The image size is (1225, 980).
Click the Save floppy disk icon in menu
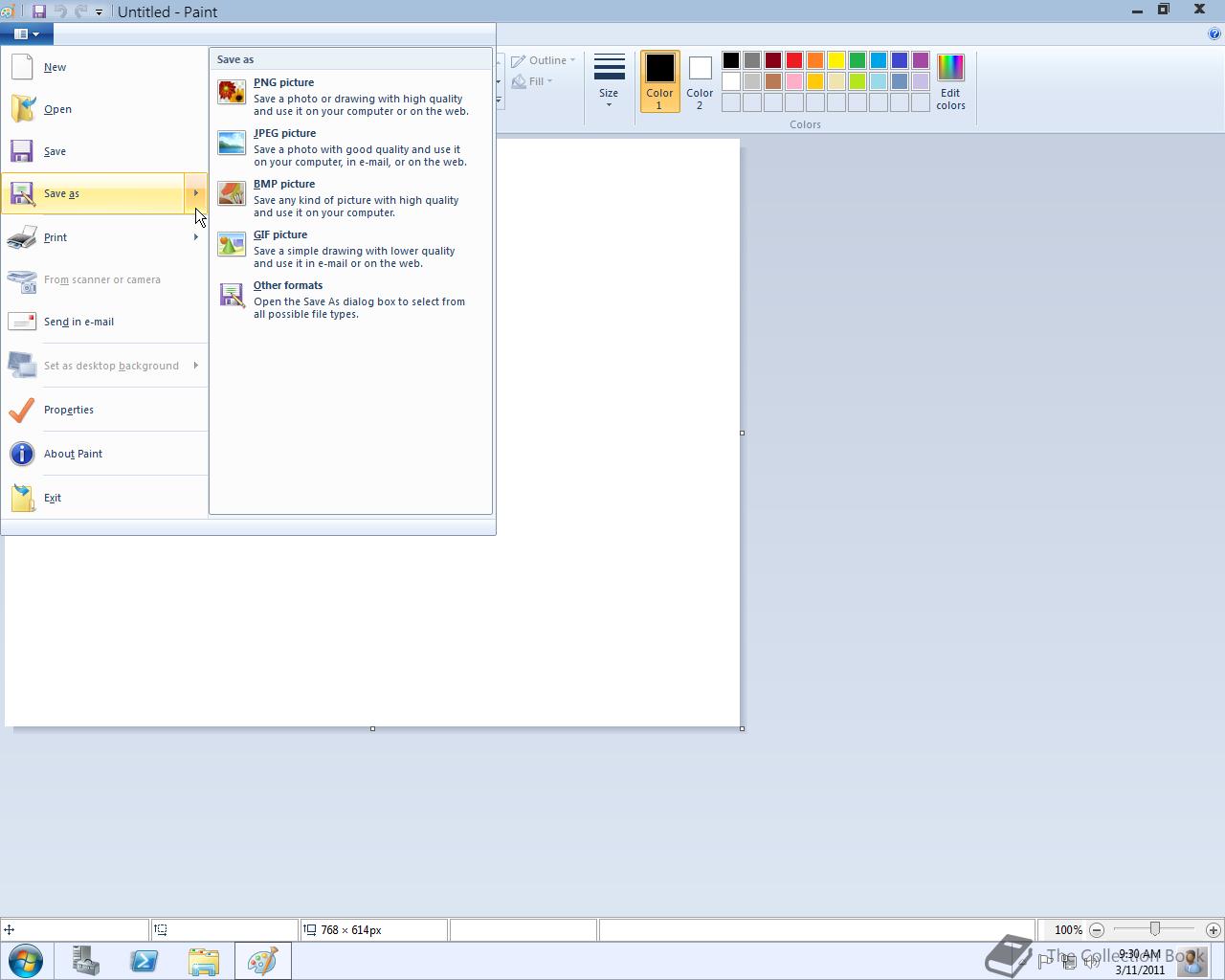pyautogui.click(x=22, y=151)
